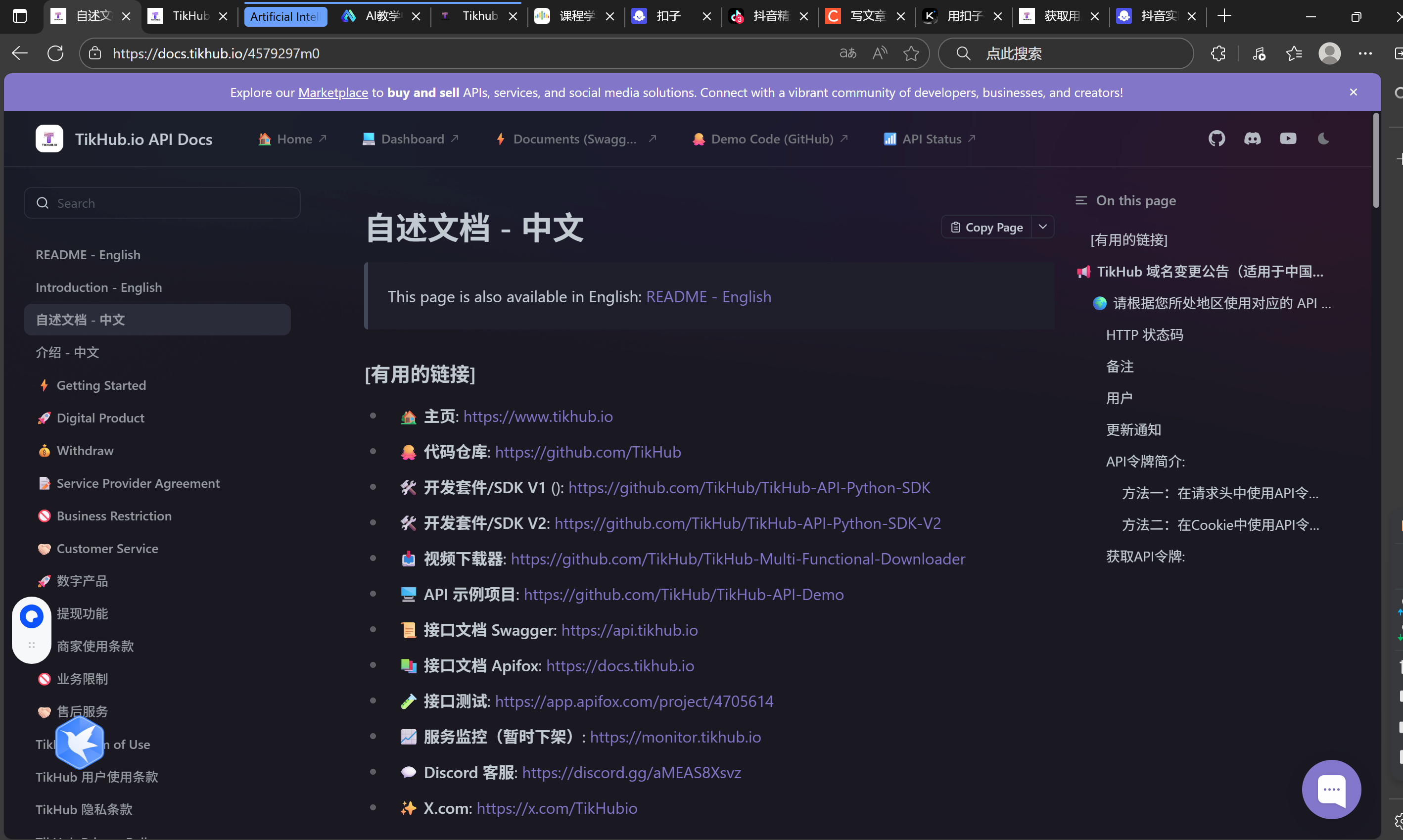Click the TikHub.io logo image
1403x840 pixels.
click(49, 139)
